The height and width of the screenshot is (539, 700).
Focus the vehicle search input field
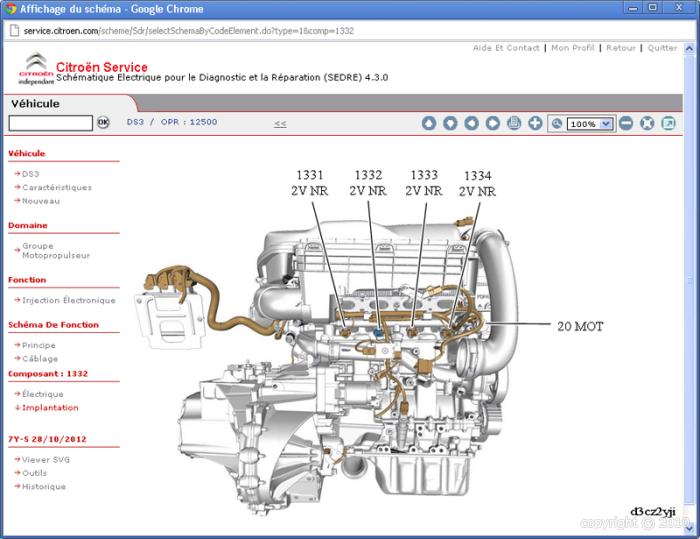(50, 123)
